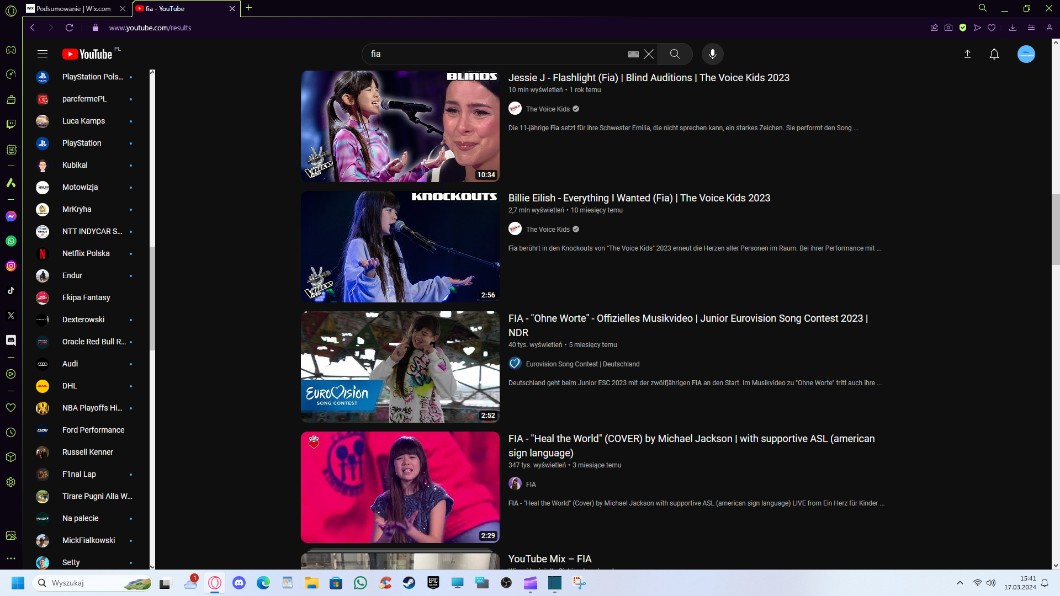Open the YouTube account avatar menu
Image resolution: width=1060 pixels, height=596 pixels.
[1026, 54]
